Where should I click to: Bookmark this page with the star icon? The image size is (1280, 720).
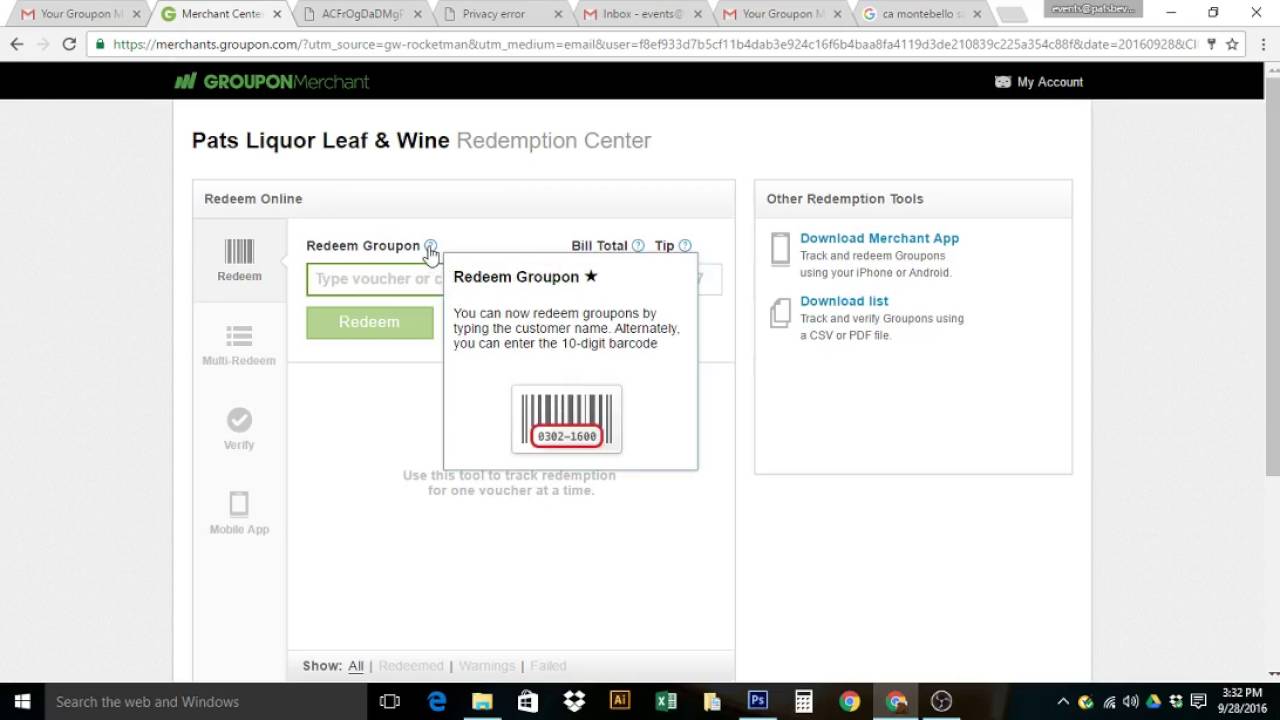coord(1232,44)
